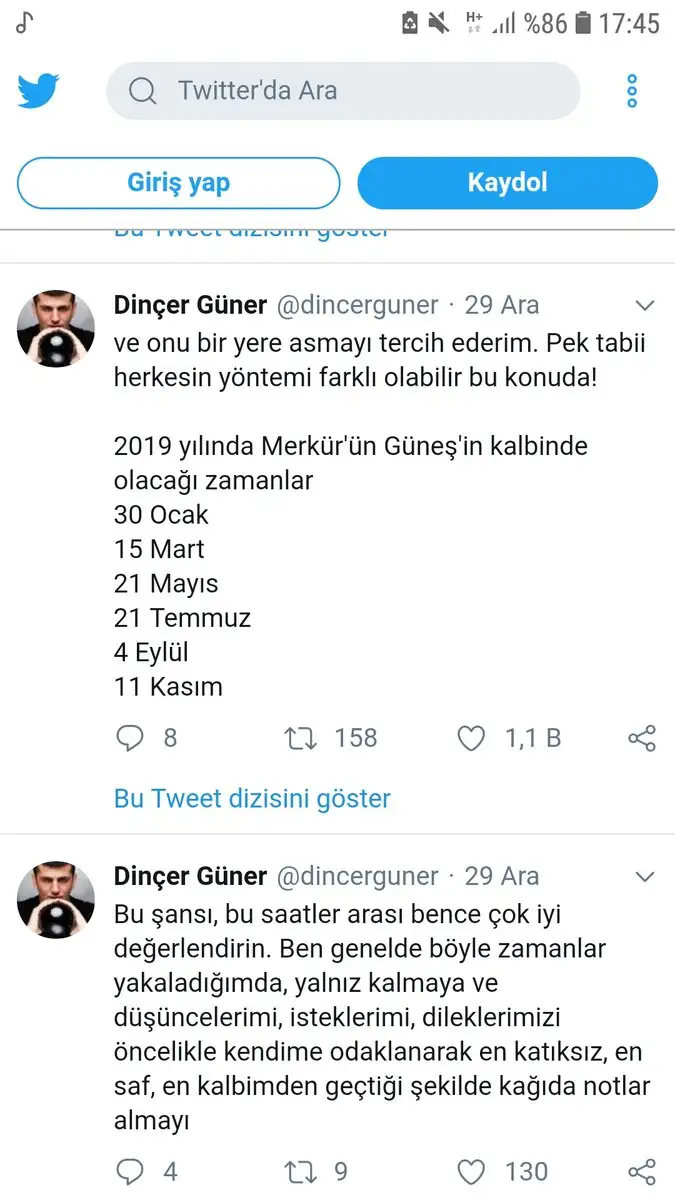This screenshot has height=1200, width=675.
Task: Open @dincerguner handle in the first tweet
Action: [x=357, y=305]
